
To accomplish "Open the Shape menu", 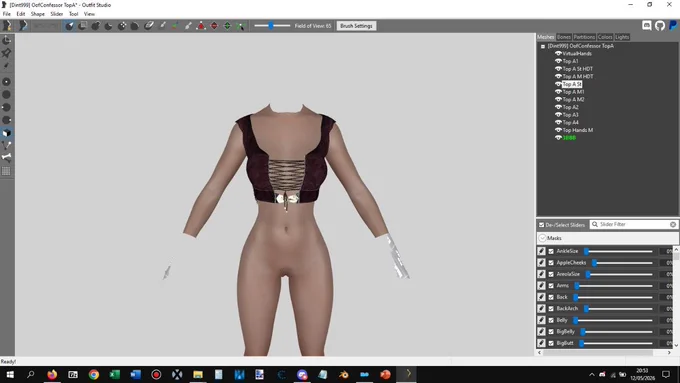I will coord(38,14).
